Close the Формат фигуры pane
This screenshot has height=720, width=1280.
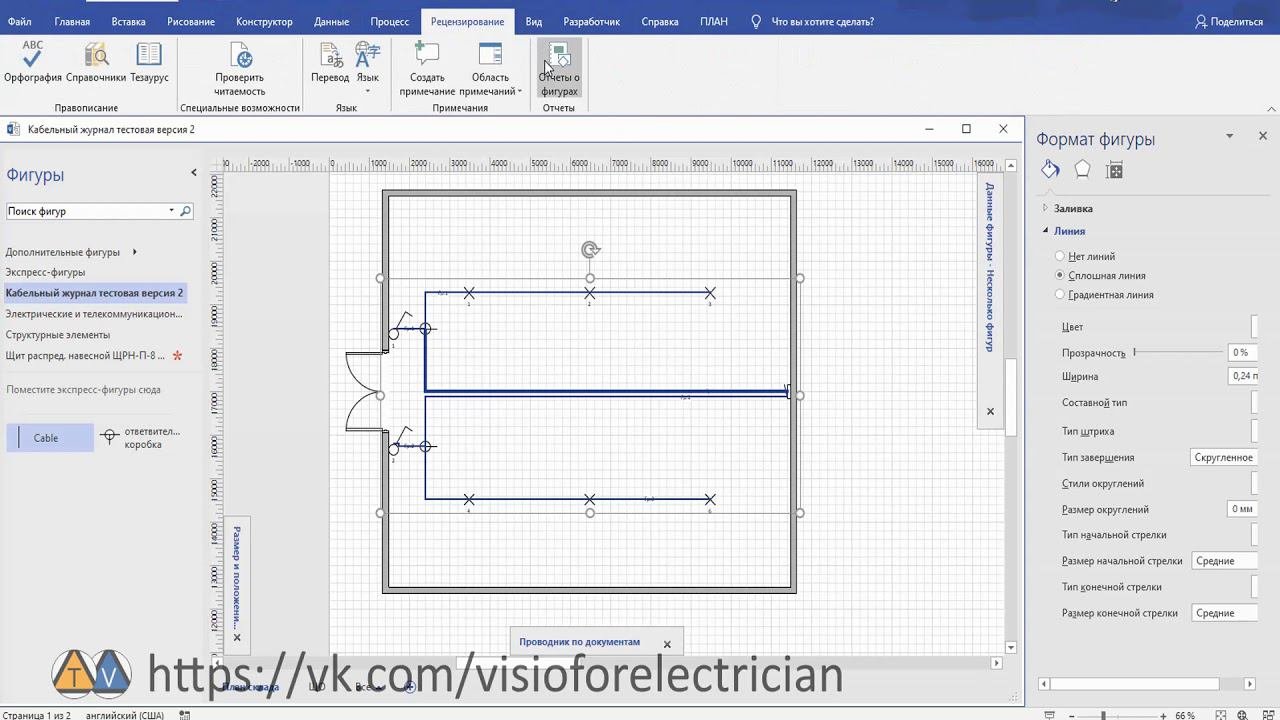[1262, 136]
